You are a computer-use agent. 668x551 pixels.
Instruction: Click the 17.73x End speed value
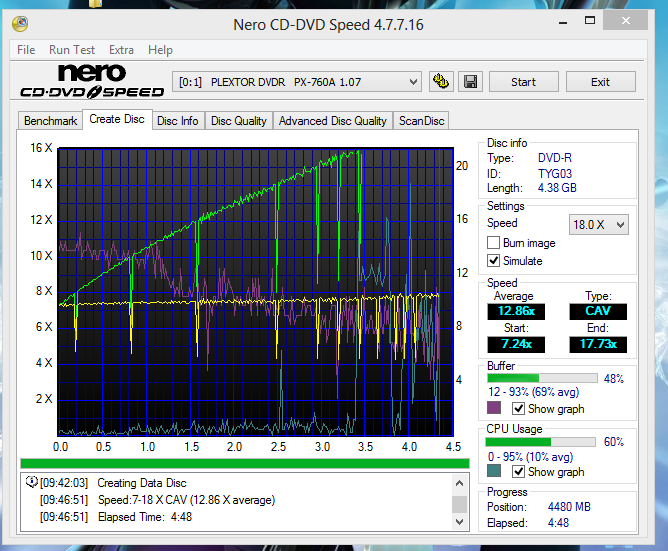coord(598,344)
